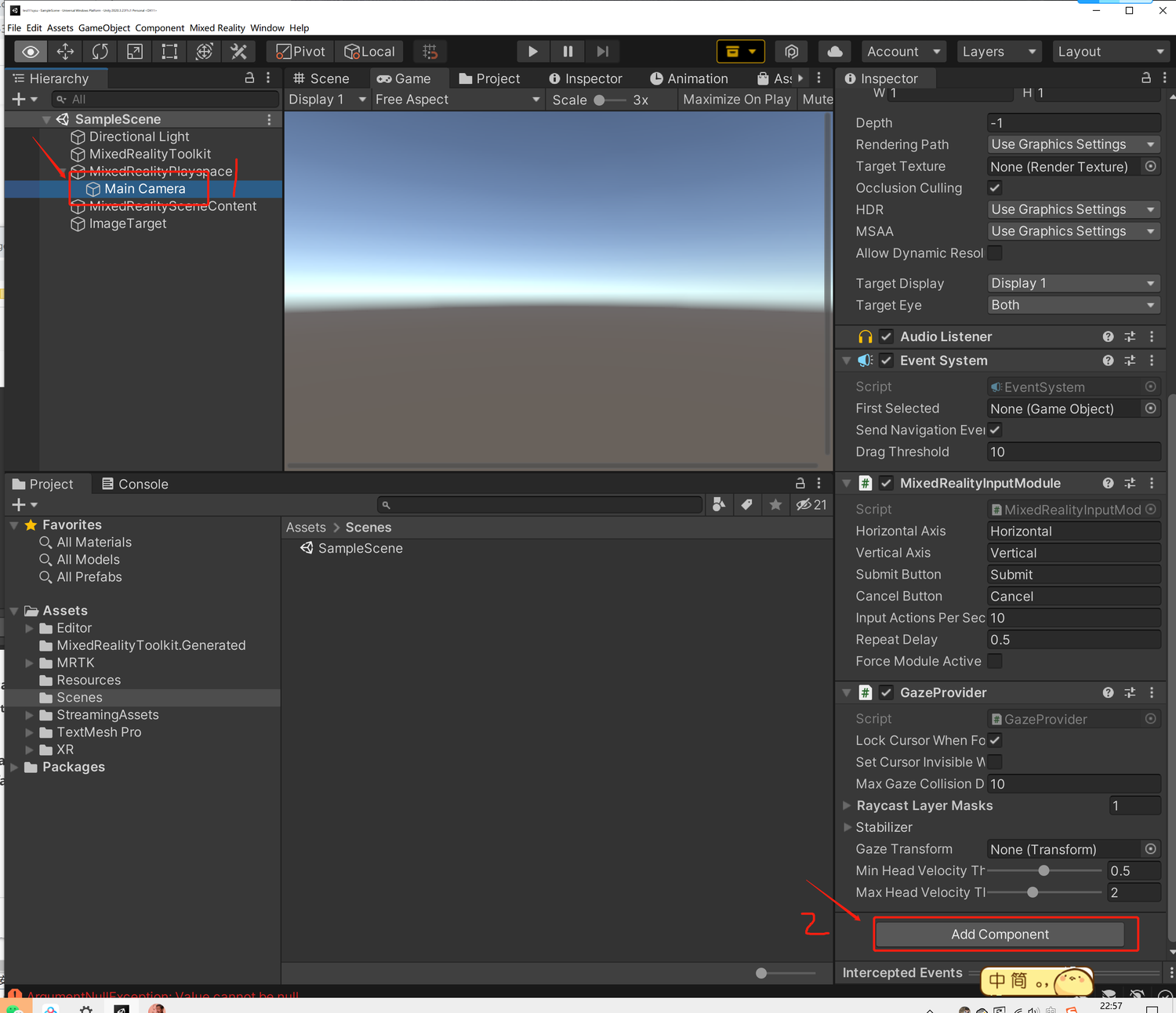
Task: Open Hierarchy panel options menu
Action: click(268, 78)
